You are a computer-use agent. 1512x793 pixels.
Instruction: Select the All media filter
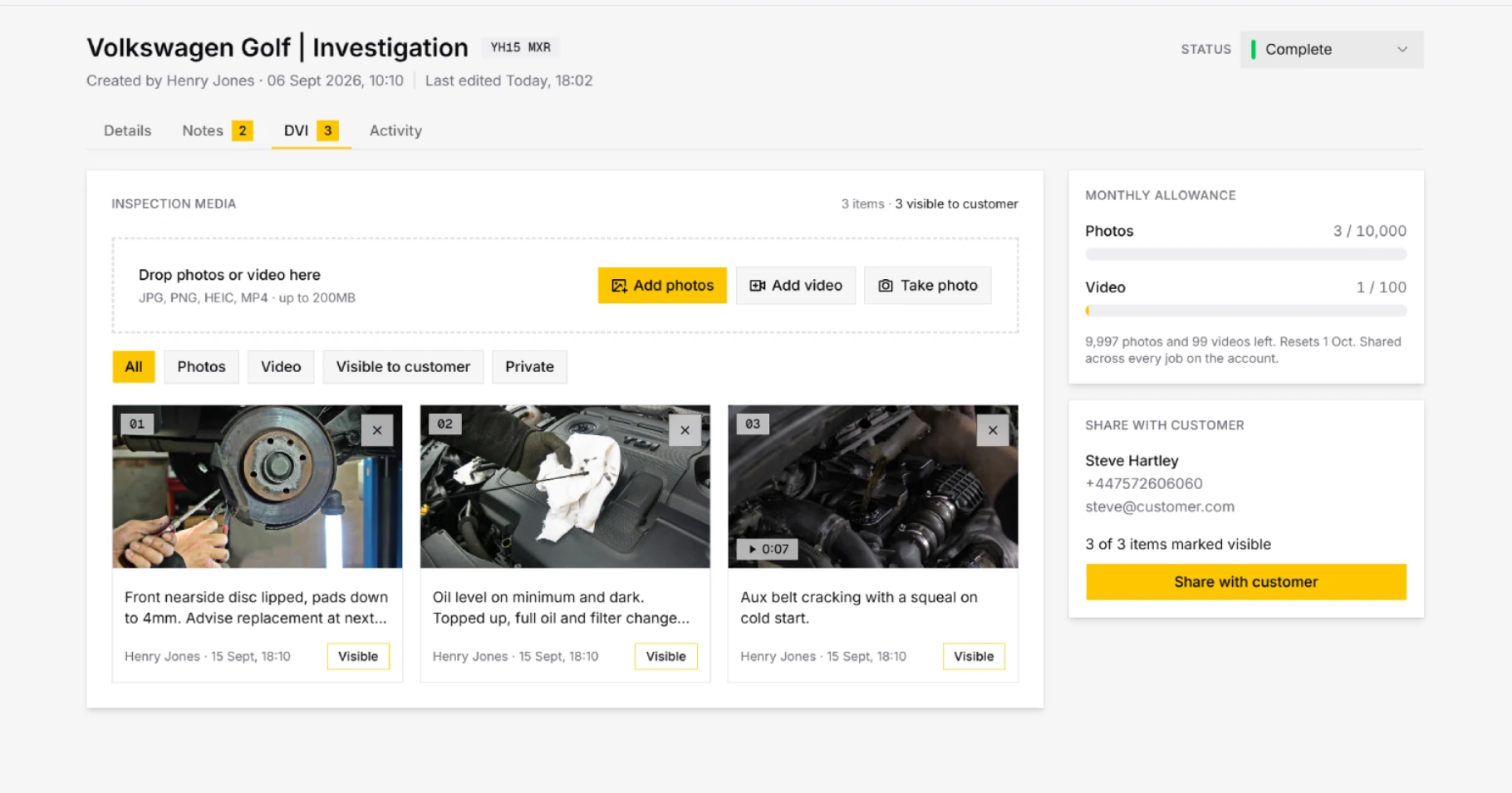coord(134,366)
